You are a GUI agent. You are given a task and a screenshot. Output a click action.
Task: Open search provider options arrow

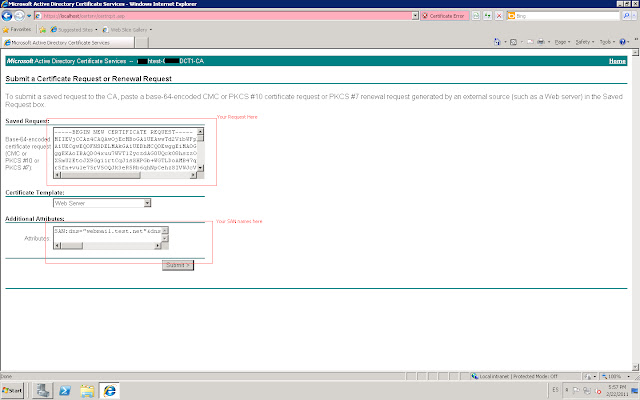coord(634,16)
